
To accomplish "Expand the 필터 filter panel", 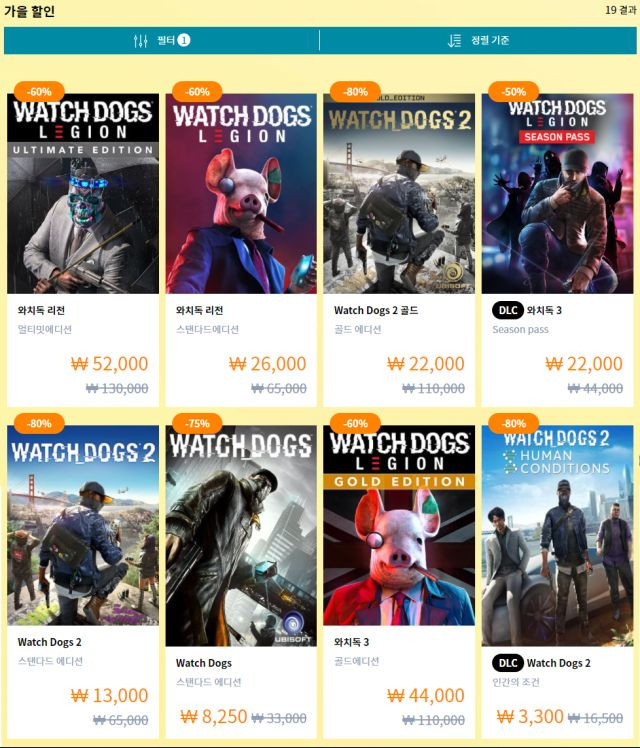I will pos(162,41).
